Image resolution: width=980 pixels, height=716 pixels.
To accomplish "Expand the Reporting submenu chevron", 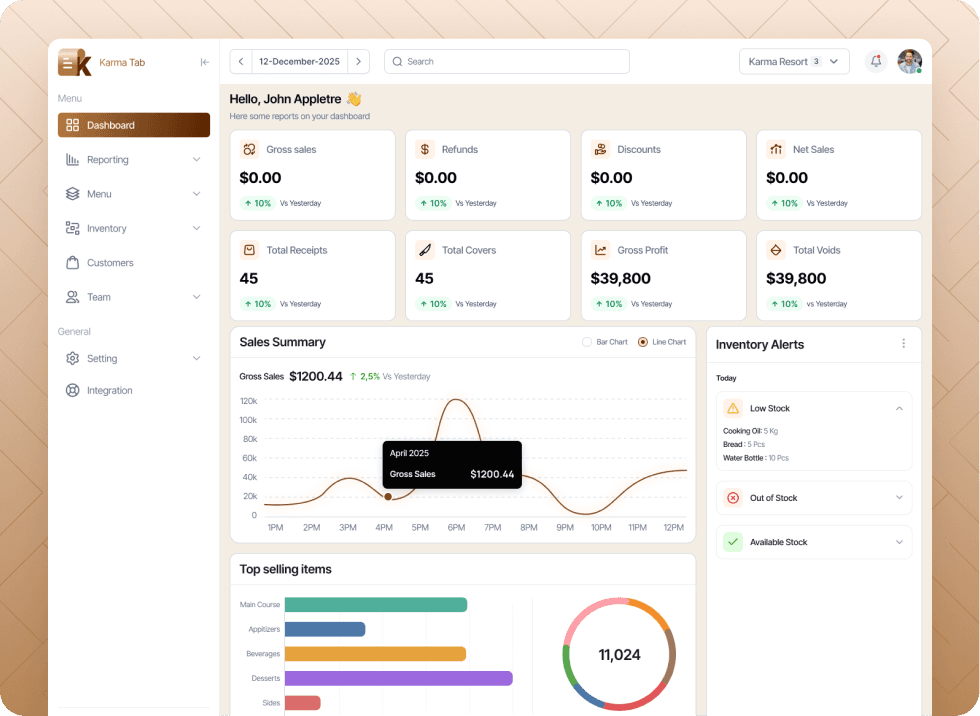I will 197,159.
